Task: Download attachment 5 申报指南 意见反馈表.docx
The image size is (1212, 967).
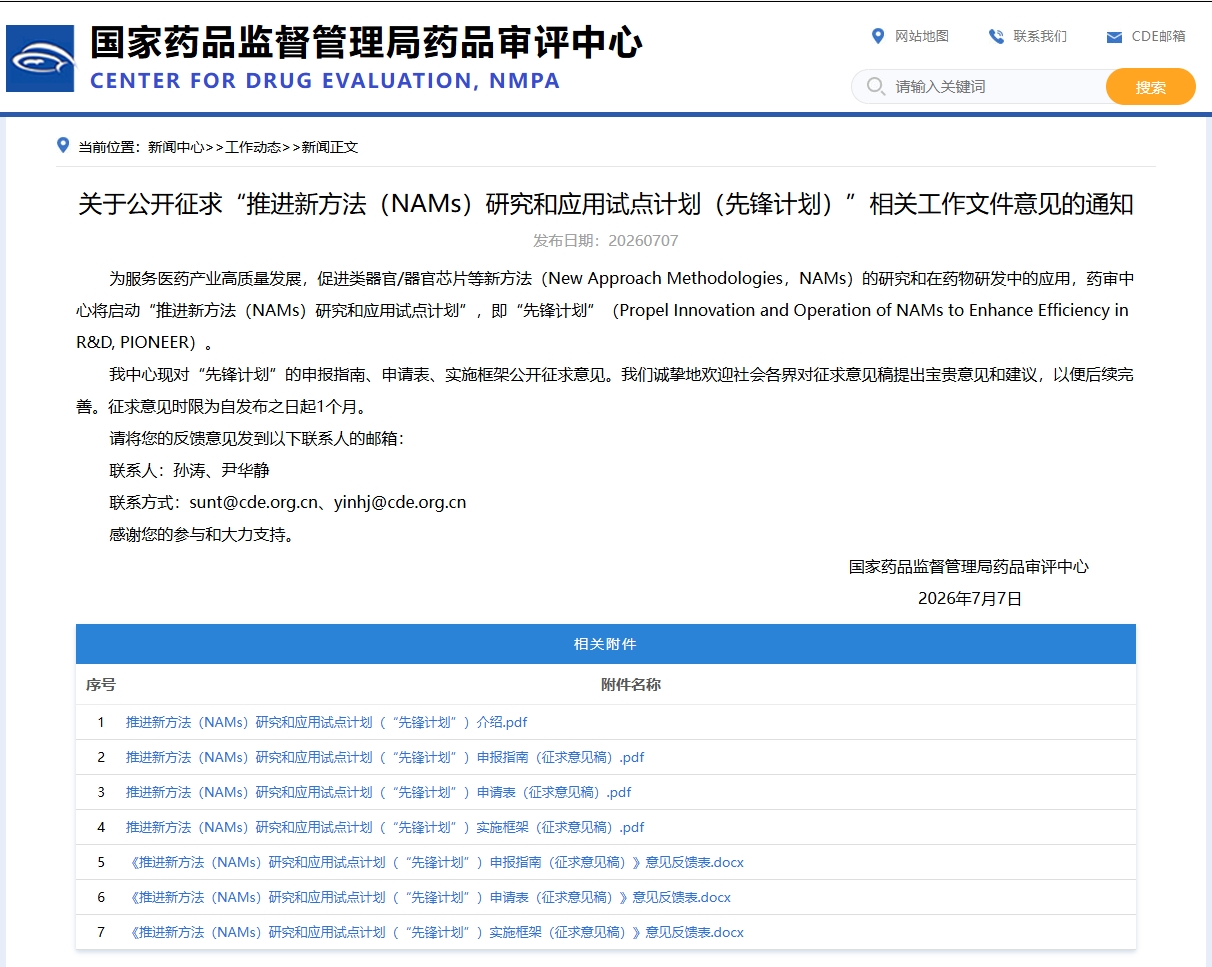Action: (435, 862)
